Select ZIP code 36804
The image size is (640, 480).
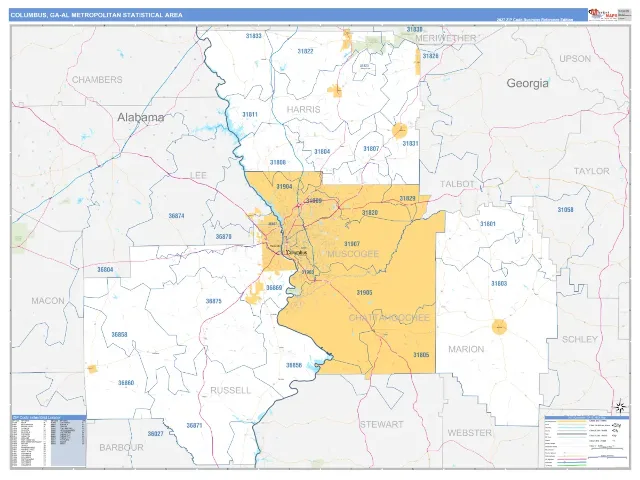pyautogui.click(x=105, y=270)
